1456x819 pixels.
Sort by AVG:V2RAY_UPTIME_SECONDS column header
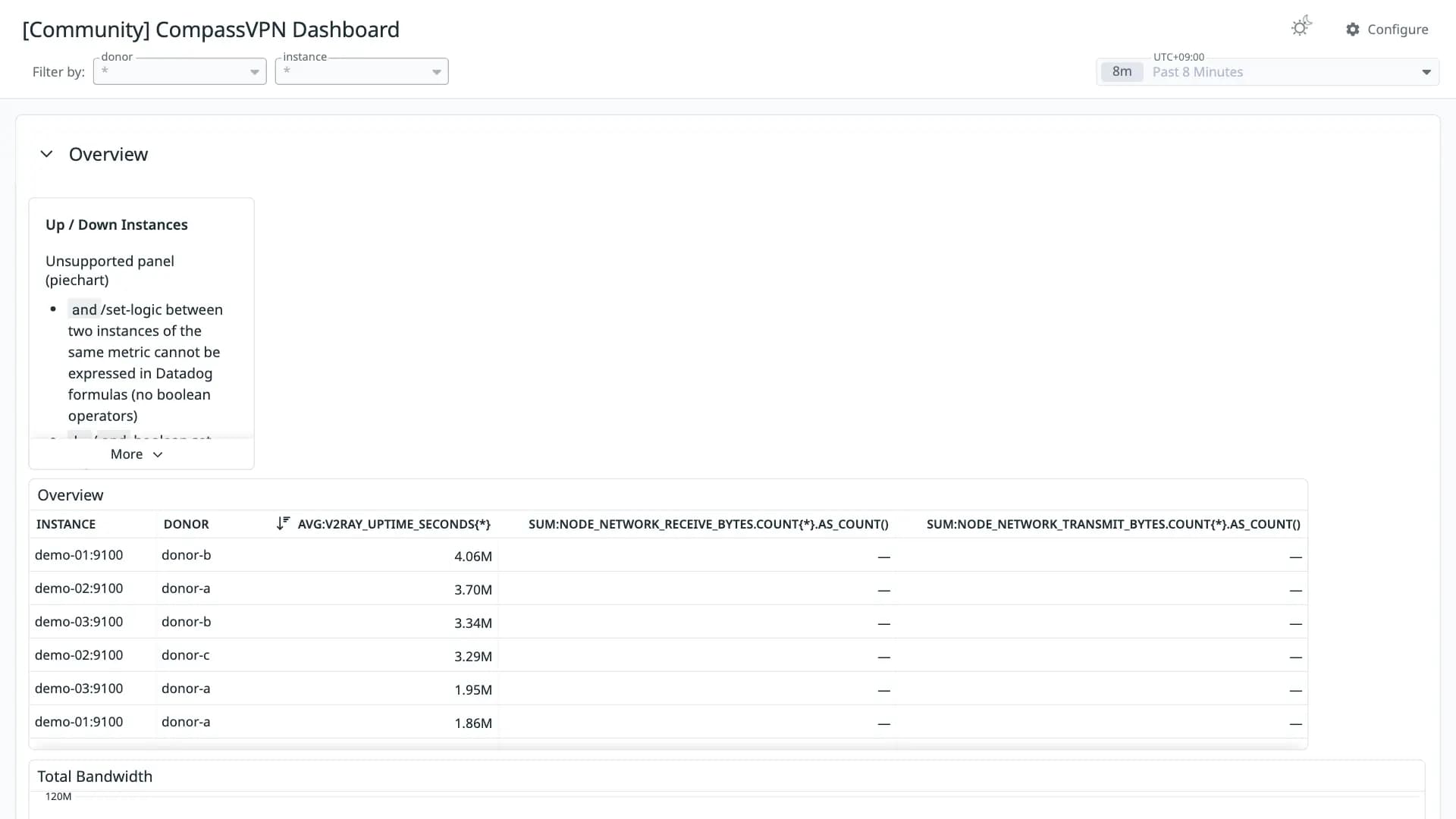394,524
